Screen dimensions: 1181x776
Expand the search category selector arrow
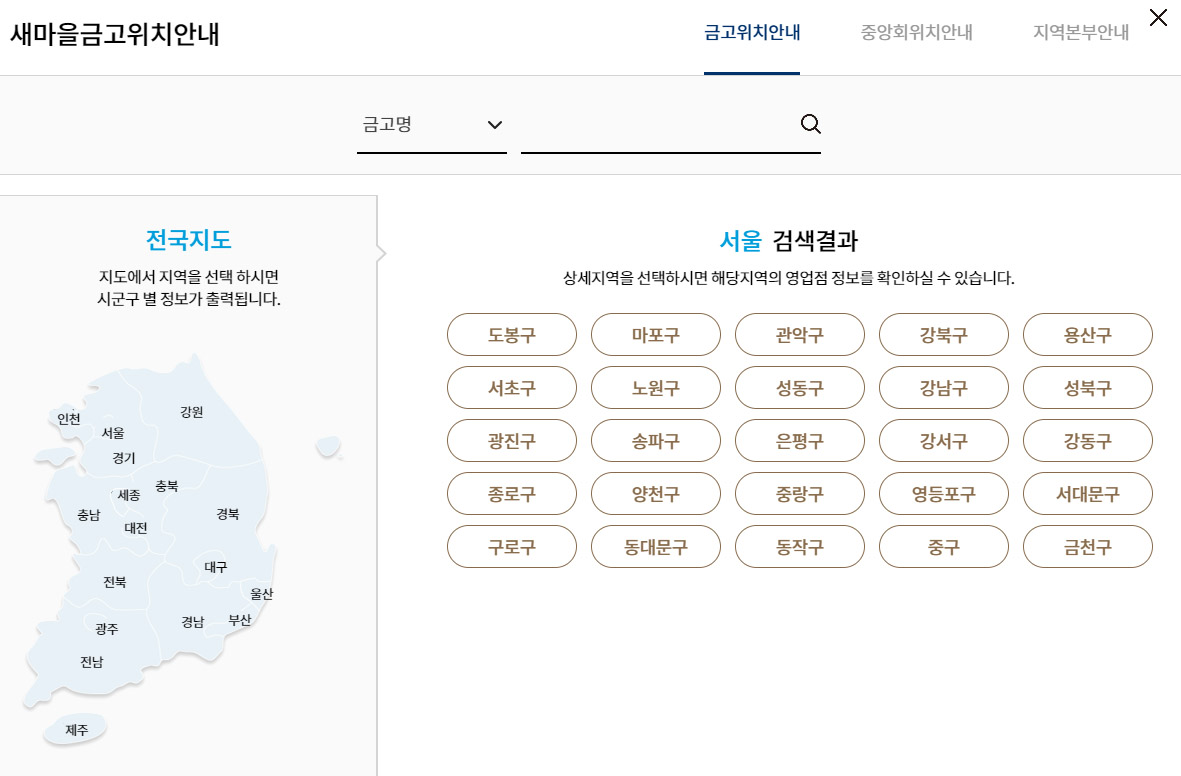tap(492, 125)
